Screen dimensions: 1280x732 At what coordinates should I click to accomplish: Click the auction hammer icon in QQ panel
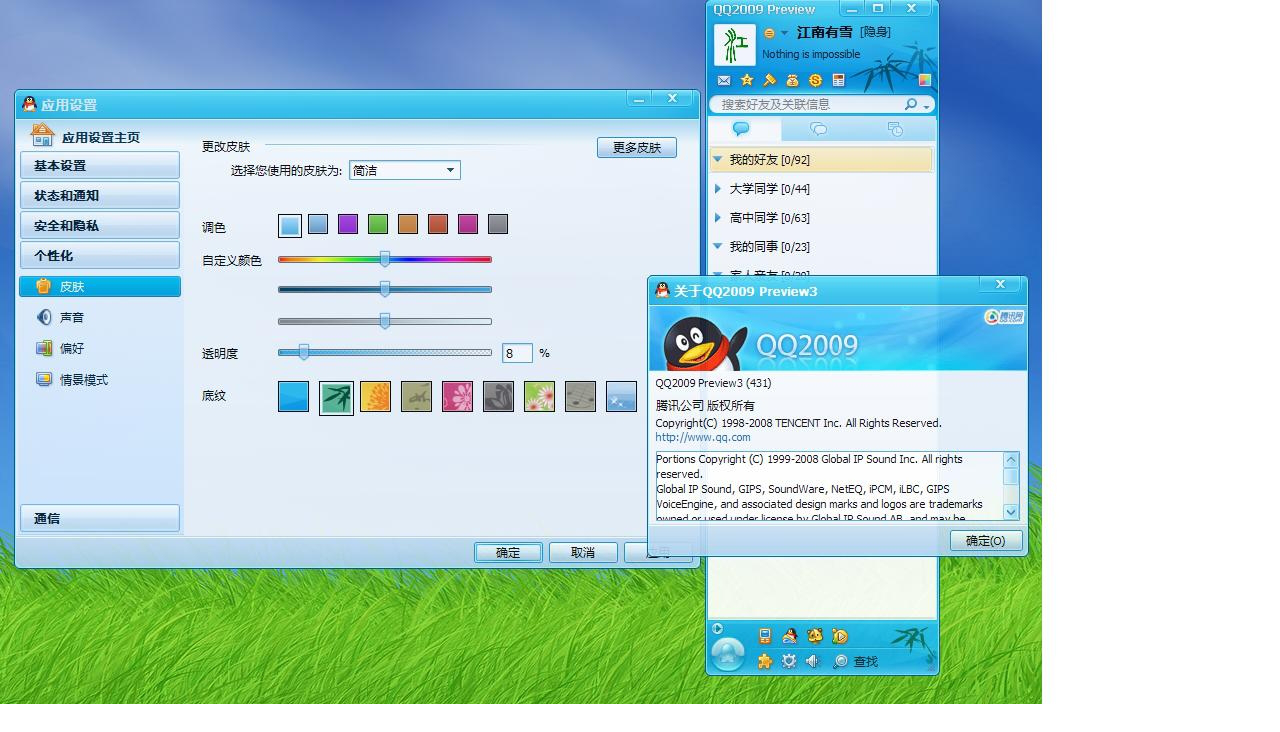(770, 80)
